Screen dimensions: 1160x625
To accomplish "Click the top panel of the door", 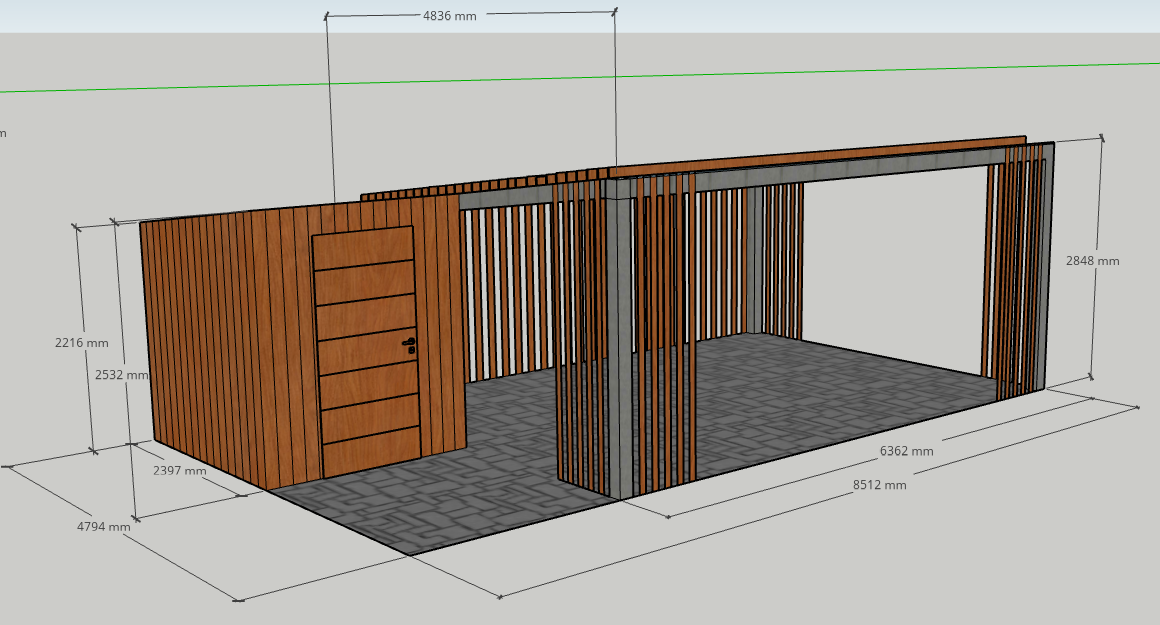I will tap(363, 250).
